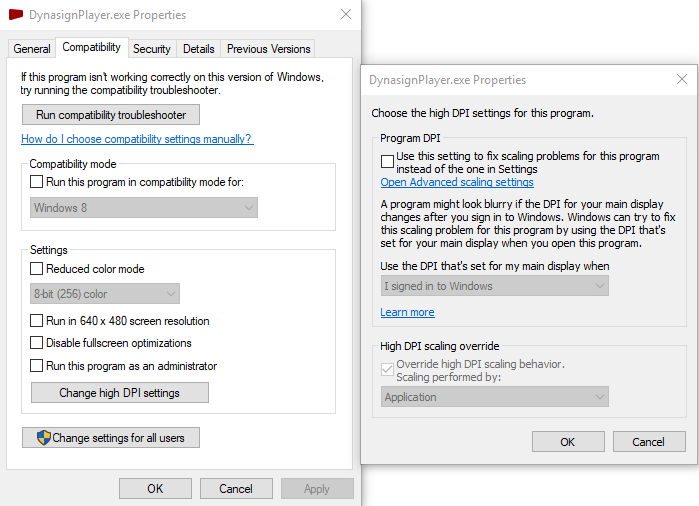Click the 'Choose the high DPI settings' heading text
The image size is (699, 506).
click(482, 113)
